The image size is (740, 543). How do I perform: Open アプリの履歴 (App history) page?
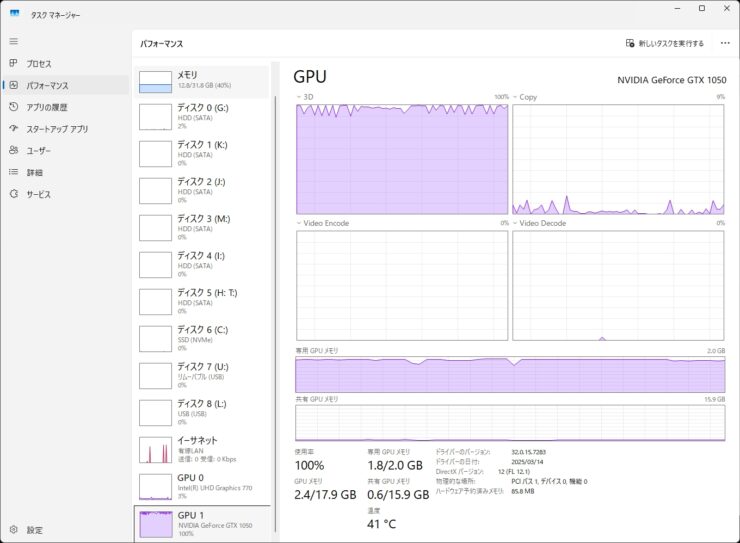(x=46, y=107)
